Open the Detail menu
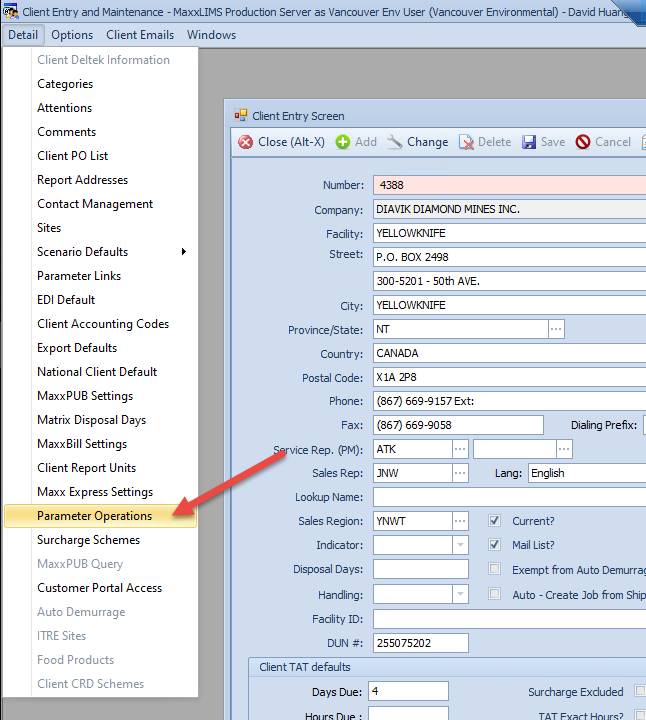646x720 pixels. click(x=23, y=35)
